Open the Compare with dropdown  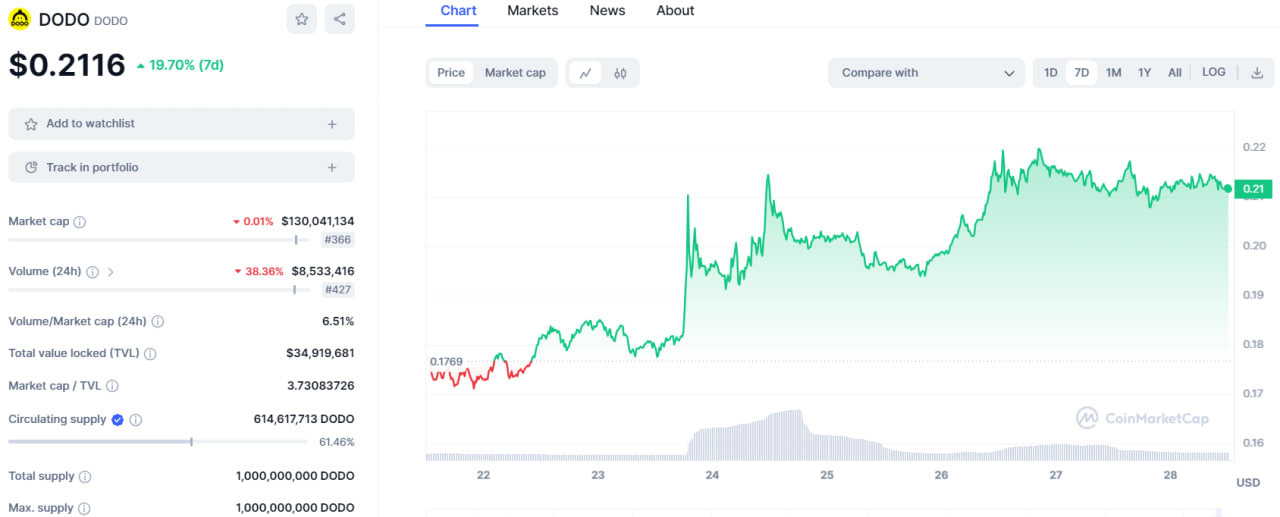pyautogui.click(x=926, y=73)
